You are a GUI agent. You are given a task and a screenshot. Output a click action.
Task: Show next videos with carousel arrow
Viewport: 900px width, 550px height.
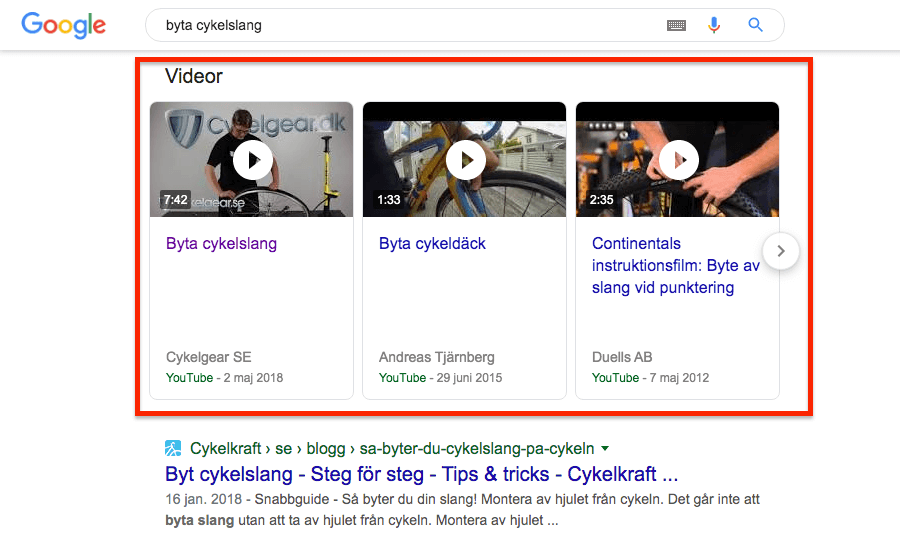point(781,251)
